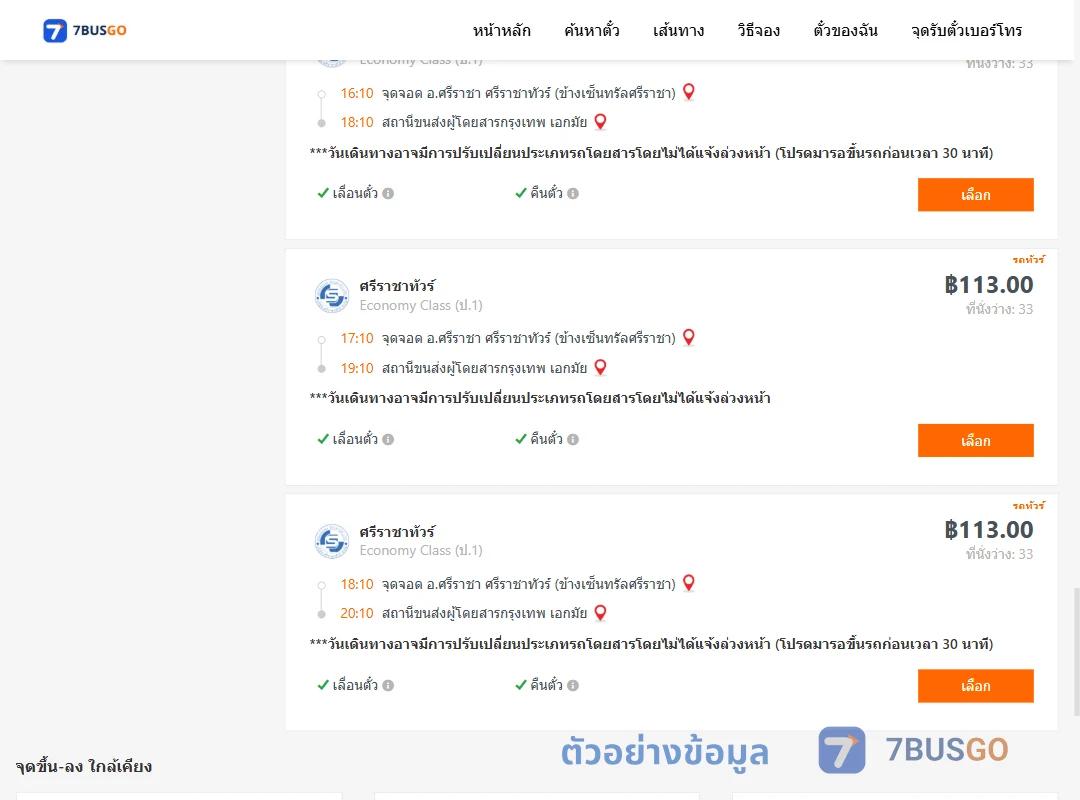Click info icon beside เลื่อนตั๋ว on 20:10 arrival trip
Viewport: 1080px width, 800px height.
[388, 686]
